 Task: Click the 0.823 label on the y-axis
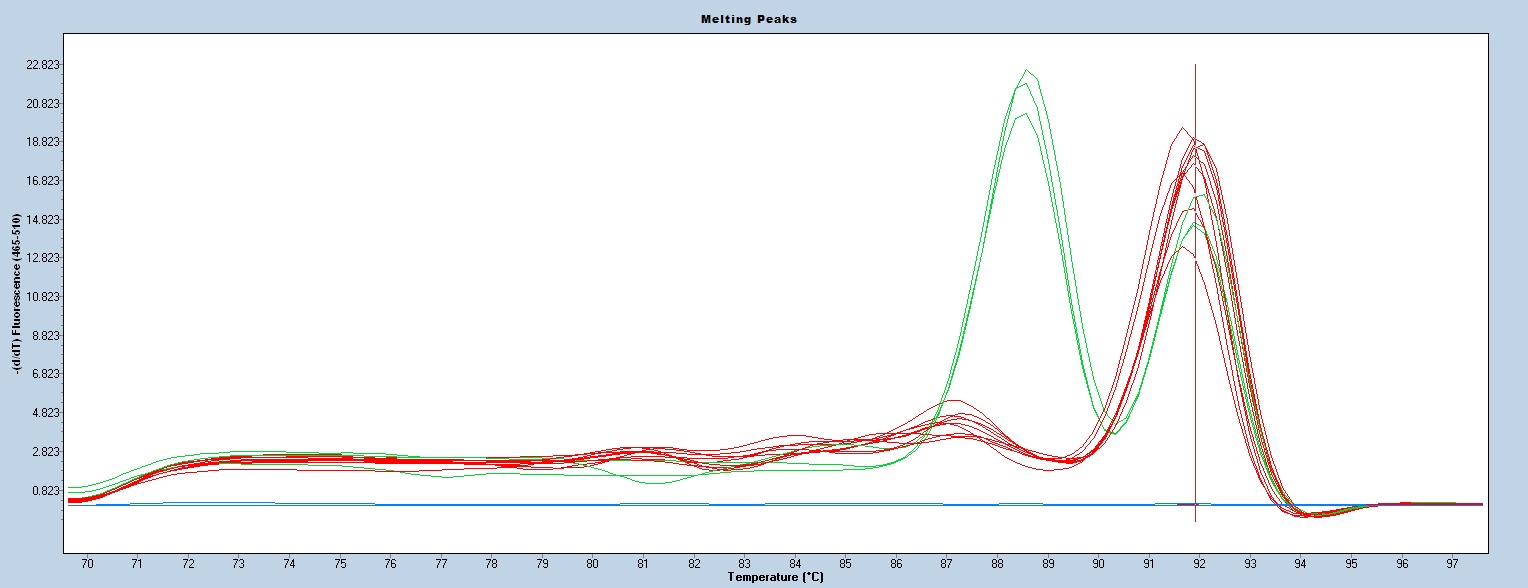click(44, 490)
